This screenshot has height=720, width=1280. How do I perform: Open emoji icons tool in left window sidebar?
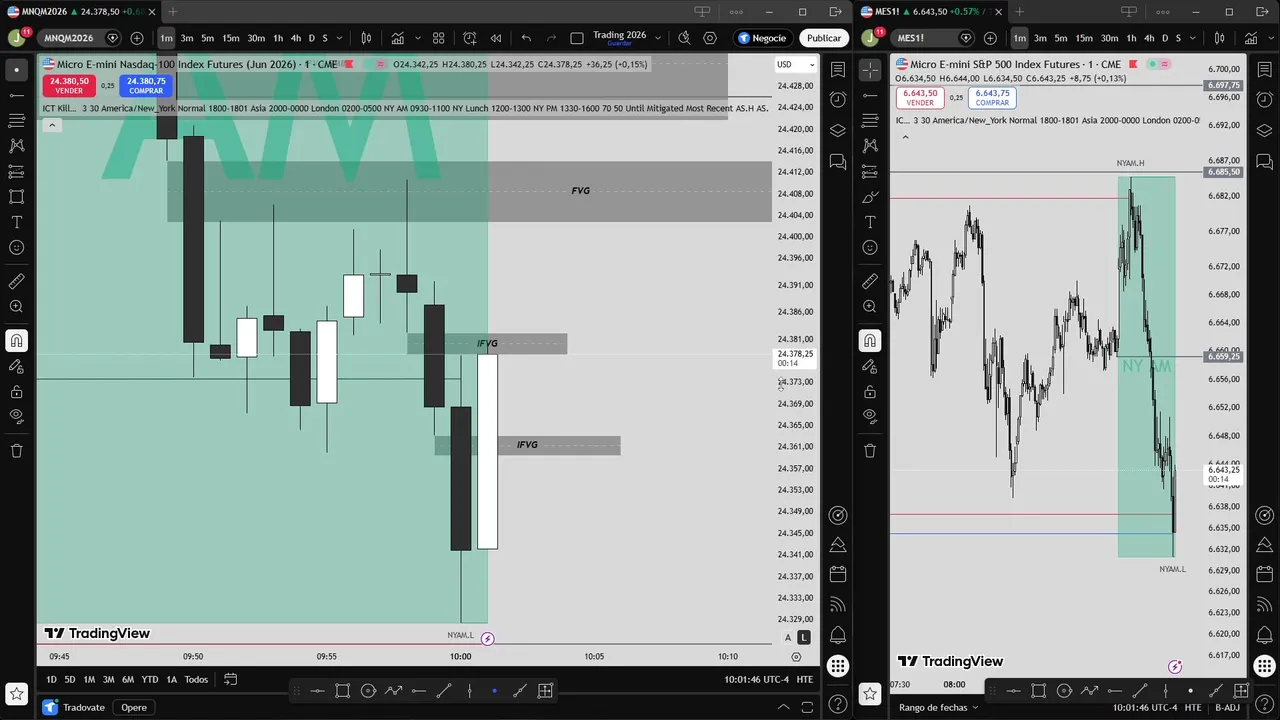click(x=16, y=247)
